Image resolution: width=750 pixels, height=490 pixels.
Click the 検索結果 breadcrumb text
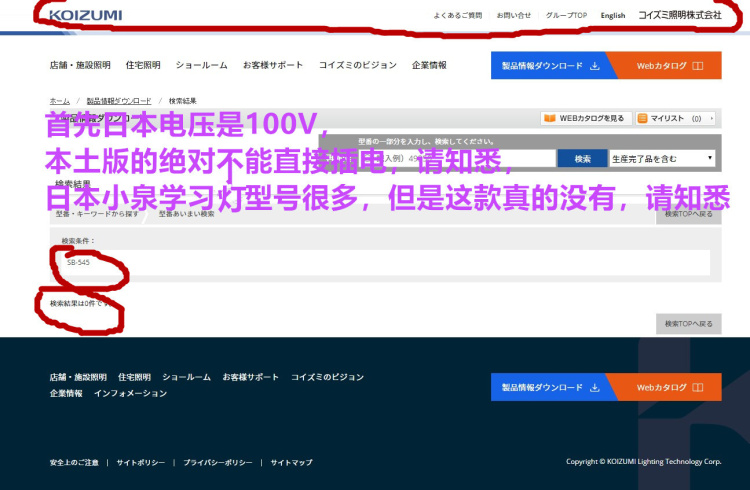(183, 101)
